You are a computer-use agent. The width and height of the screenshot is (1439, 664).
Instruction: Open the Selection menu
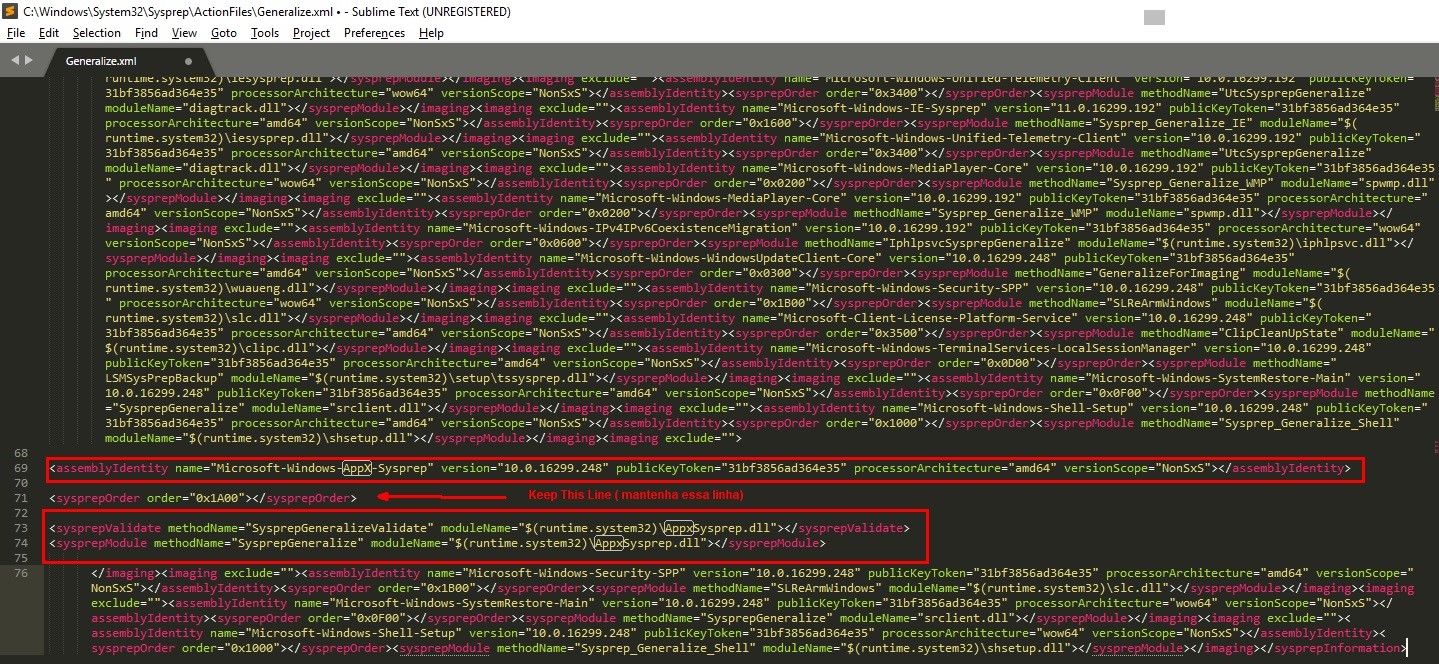(x=96, y=33)
